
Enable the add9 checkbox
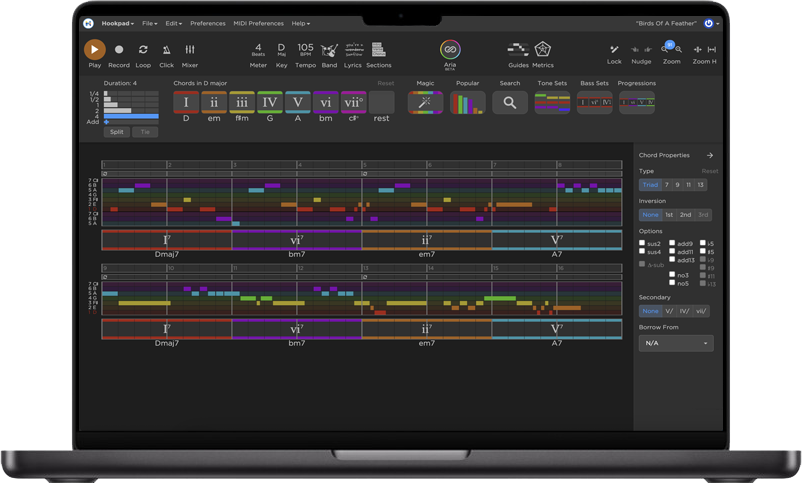pyautogui.click(x=672, y=244)
